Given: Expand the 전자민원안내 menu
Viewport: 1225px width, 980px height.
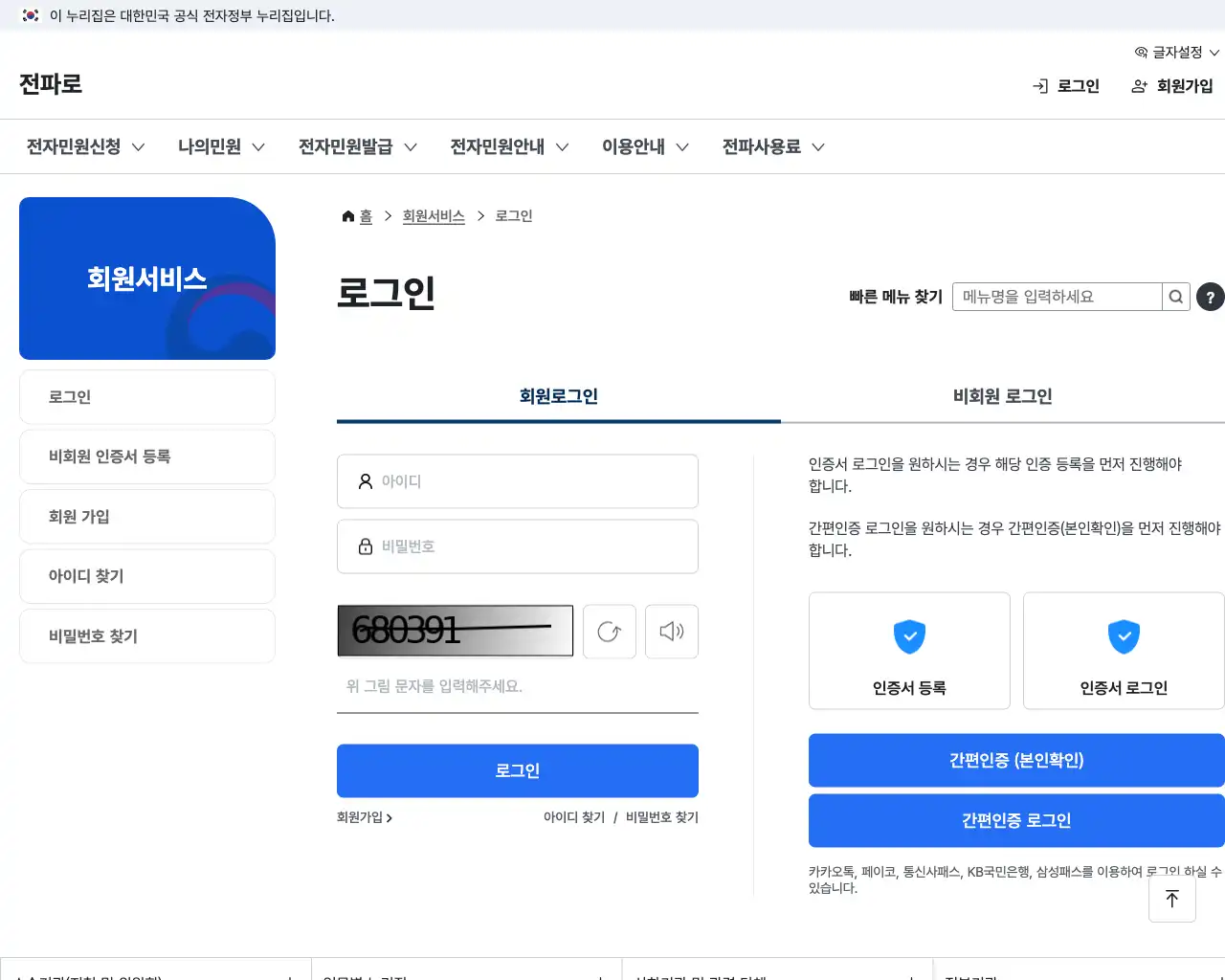Looking at the screenshot, I should click(x=509, y=146).
